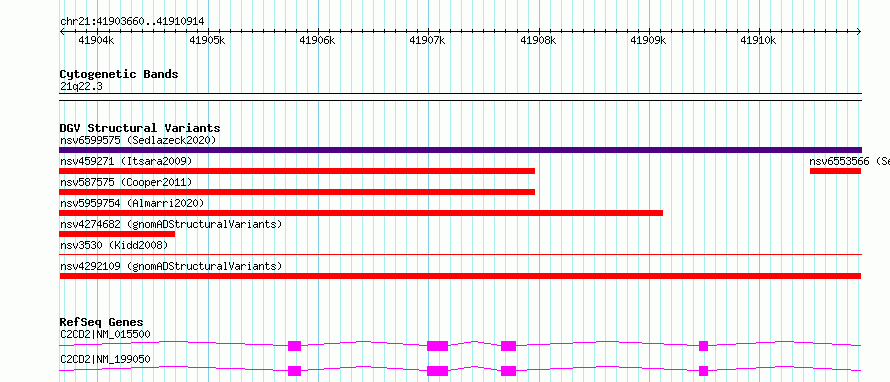Click first exon of C2CD2|NM_015500 near 41906k
Viewport: 890px width, 382px height.
pyautogui.click(x=295, y=346)
